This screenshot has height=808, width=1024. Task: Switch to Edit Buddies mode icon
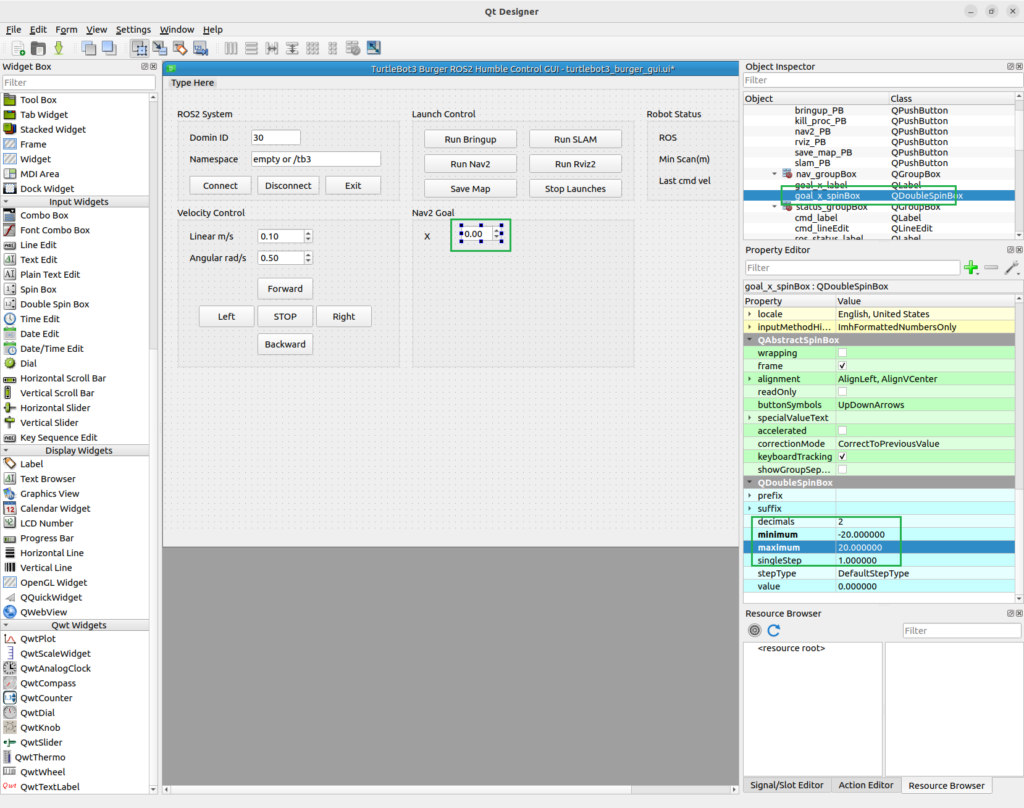point(180,48)
